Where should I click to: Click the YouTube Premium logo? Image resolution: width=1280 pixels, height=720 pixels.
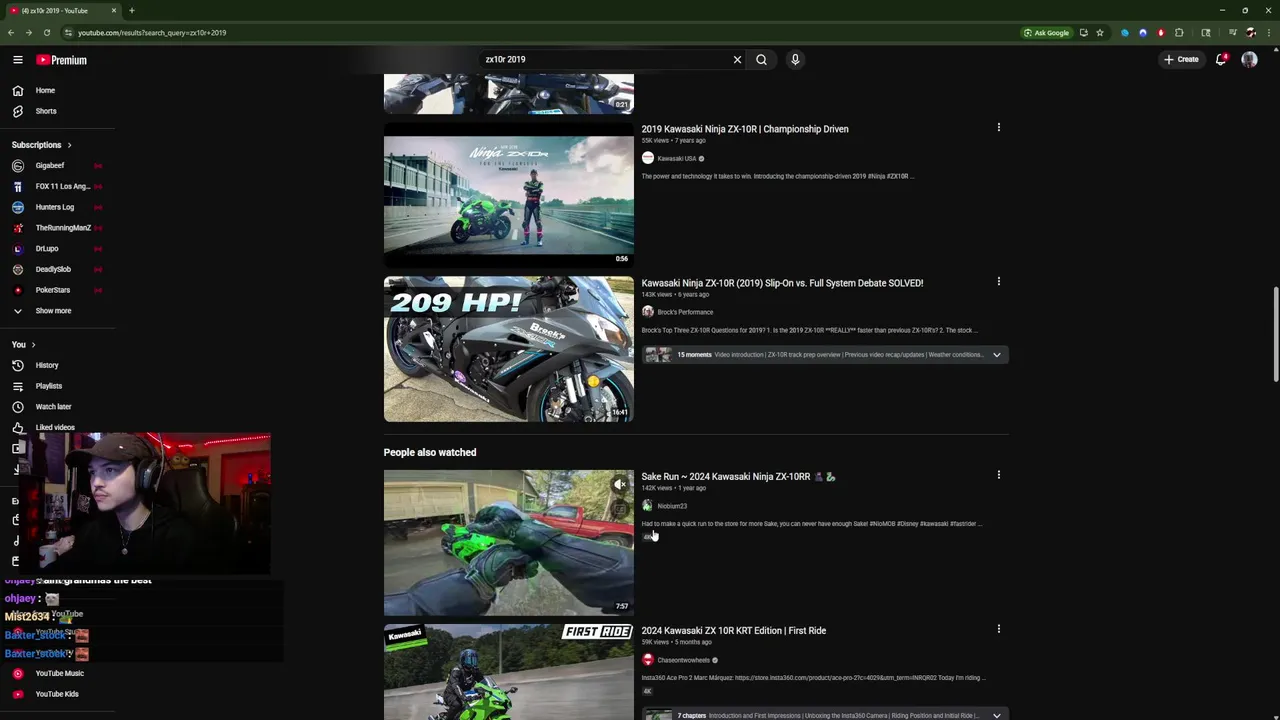pyautogui.click(x=62, y=60)
